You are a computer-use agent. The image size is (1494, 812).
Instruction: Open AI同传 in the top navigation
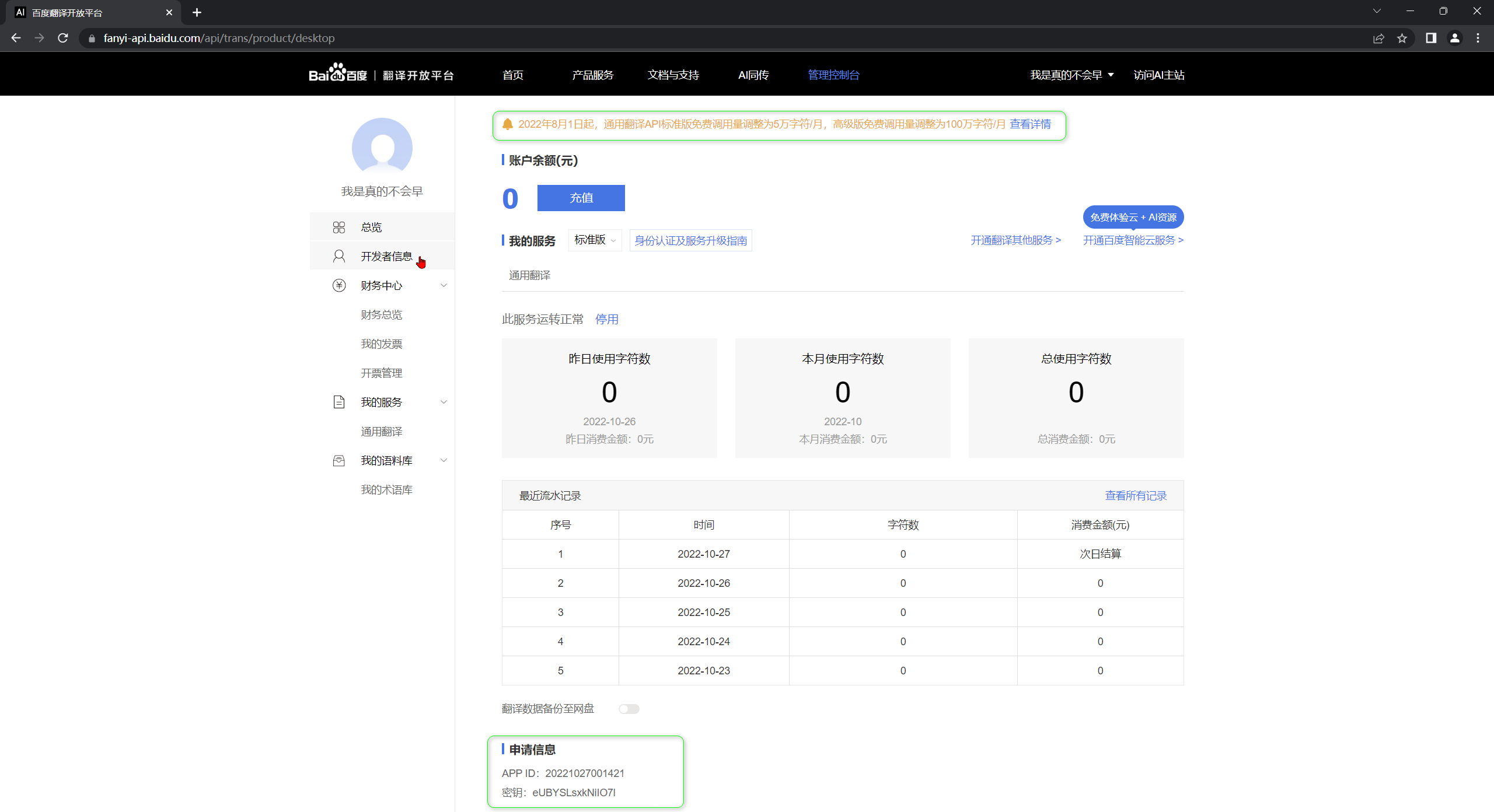pos(753,75)
